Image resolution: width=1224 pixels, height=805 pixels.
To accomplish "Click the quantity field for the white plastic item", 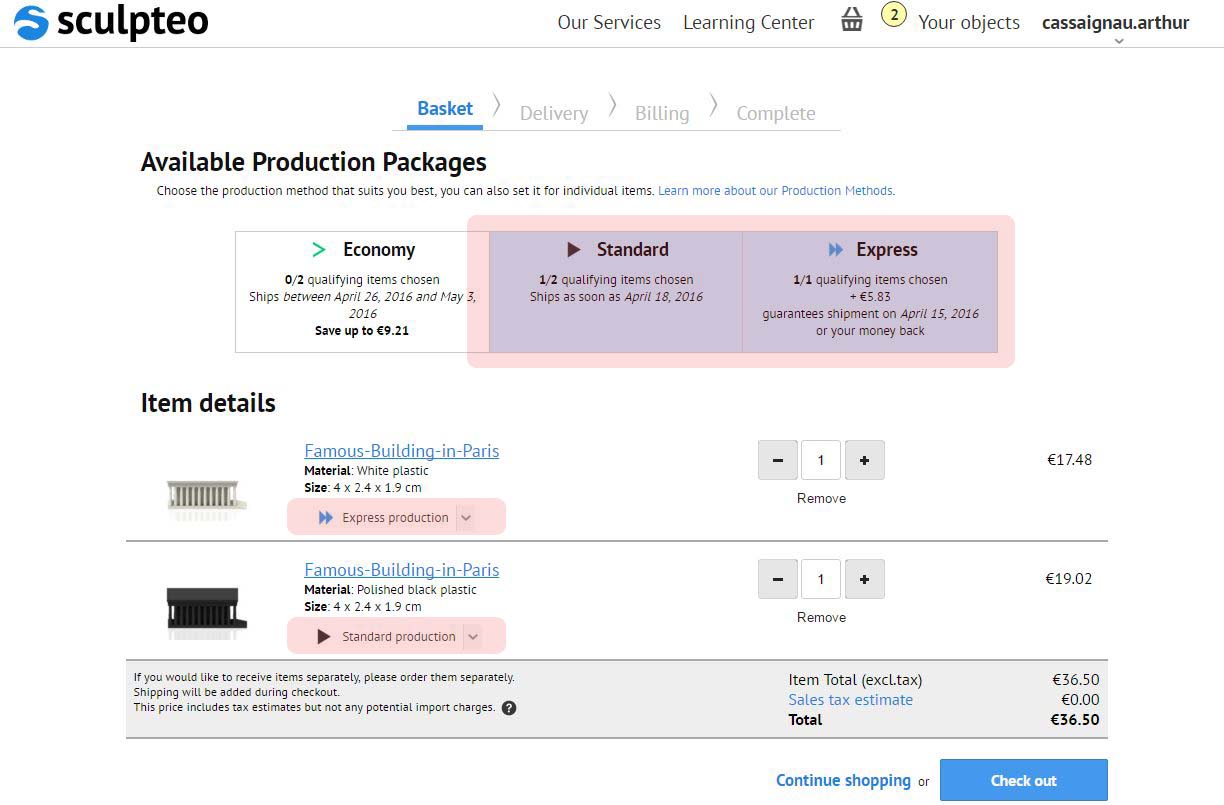I will 821,461.
